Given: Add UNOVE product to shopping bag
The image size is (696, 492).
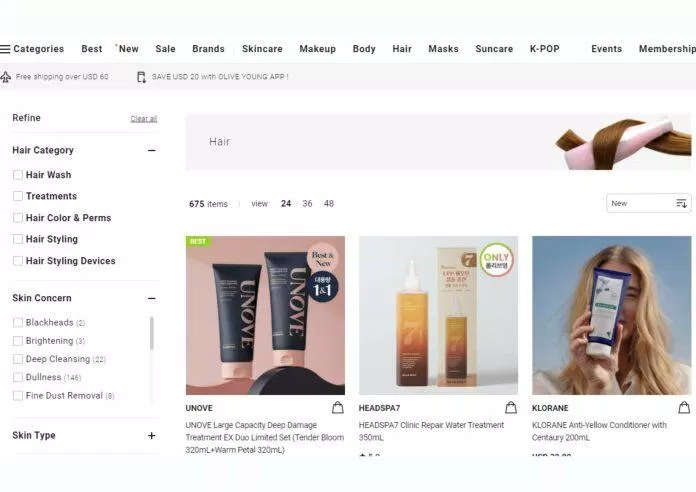Looking at the screenshot, I should [x=337, y=407].
